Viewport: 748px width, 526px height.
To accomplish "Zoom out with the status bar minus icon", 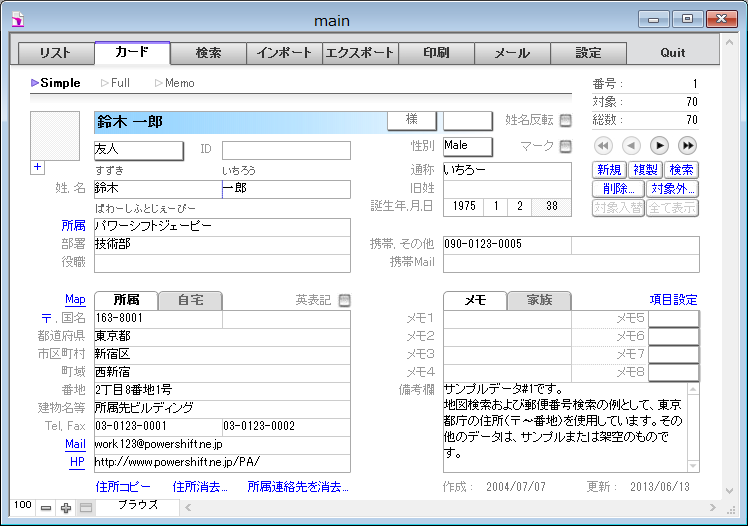I will coord(46,508).
